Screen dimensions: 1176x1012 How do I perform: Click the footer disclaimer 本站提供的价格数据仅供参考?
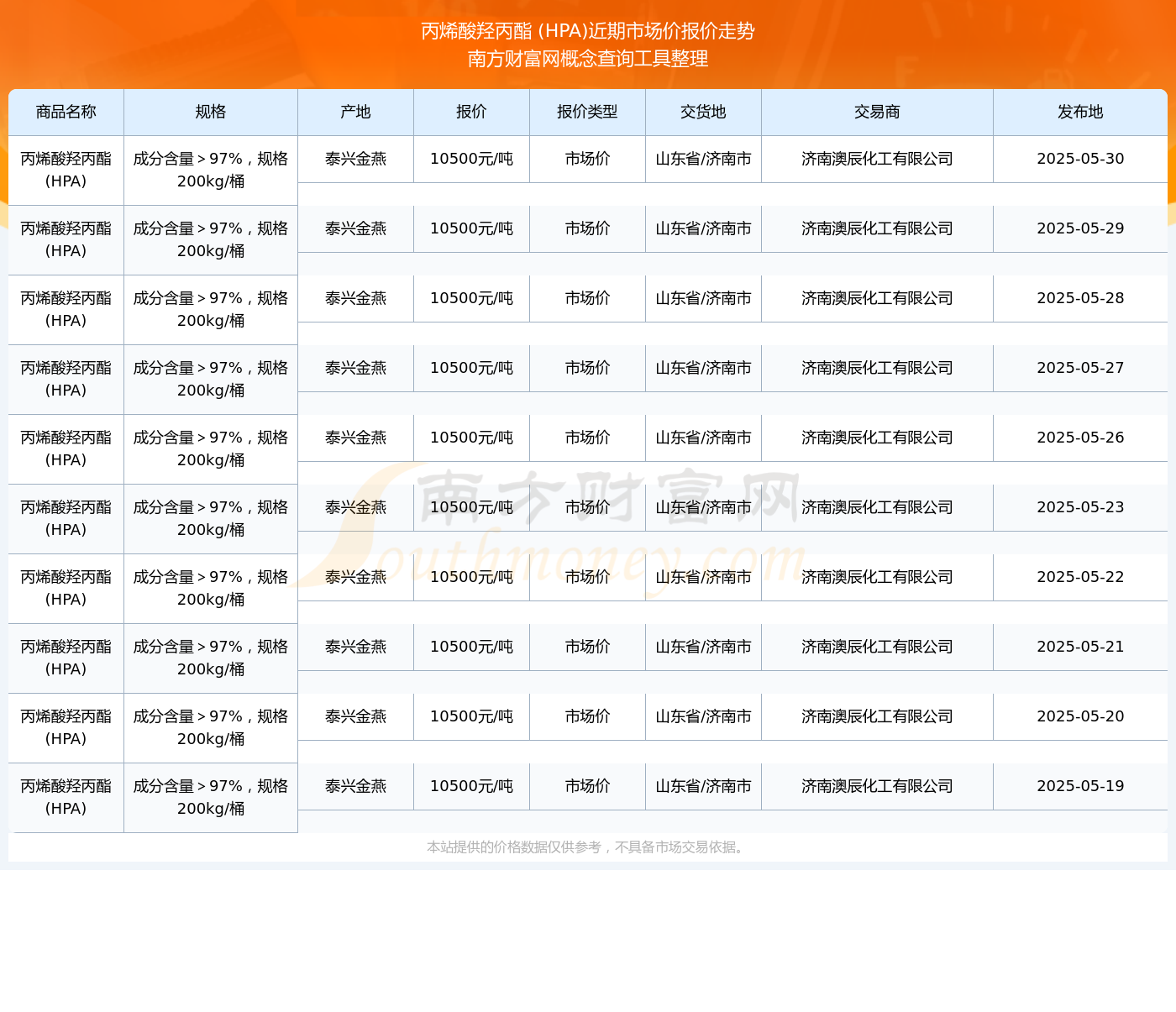pyautogui.click(x=514, y=847)
